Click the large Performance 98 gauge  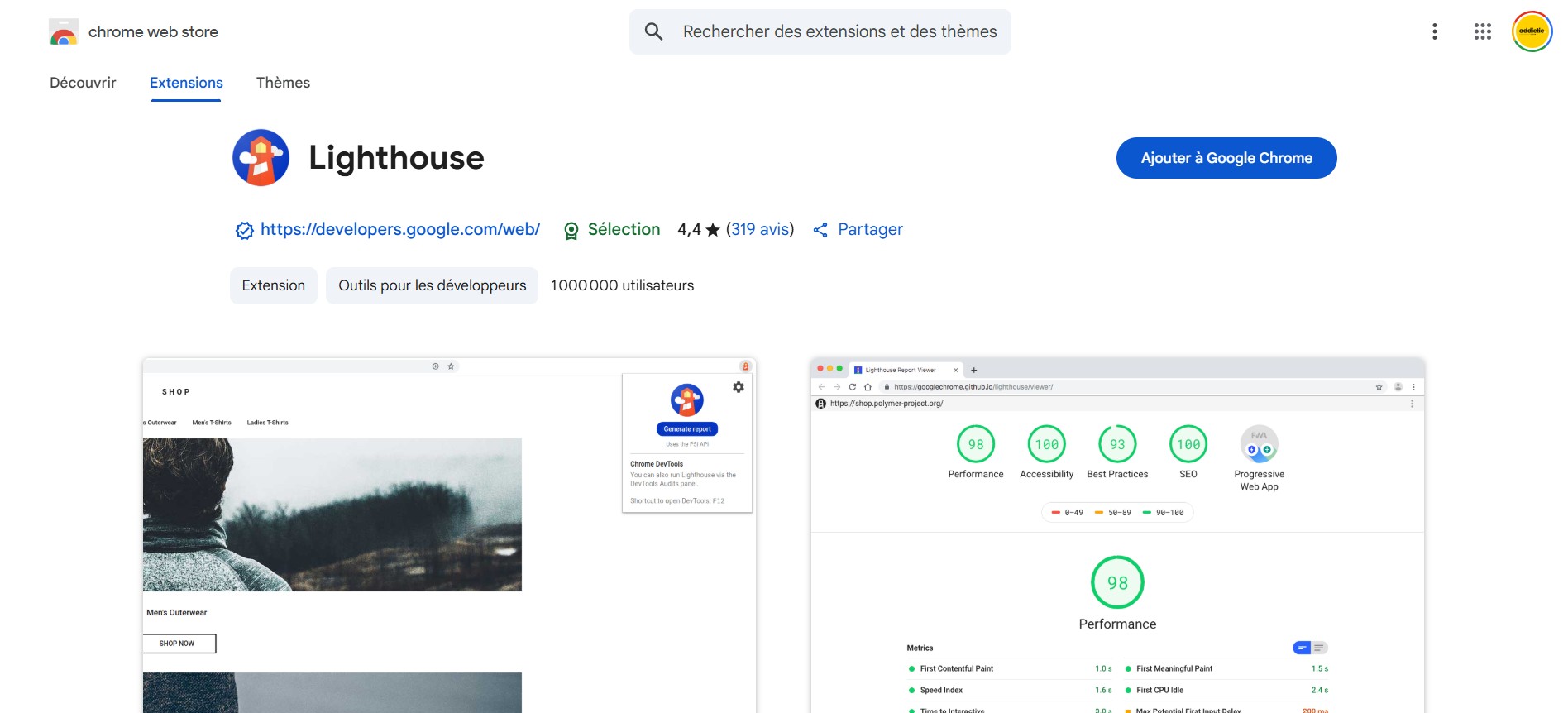coord(1117,582)
